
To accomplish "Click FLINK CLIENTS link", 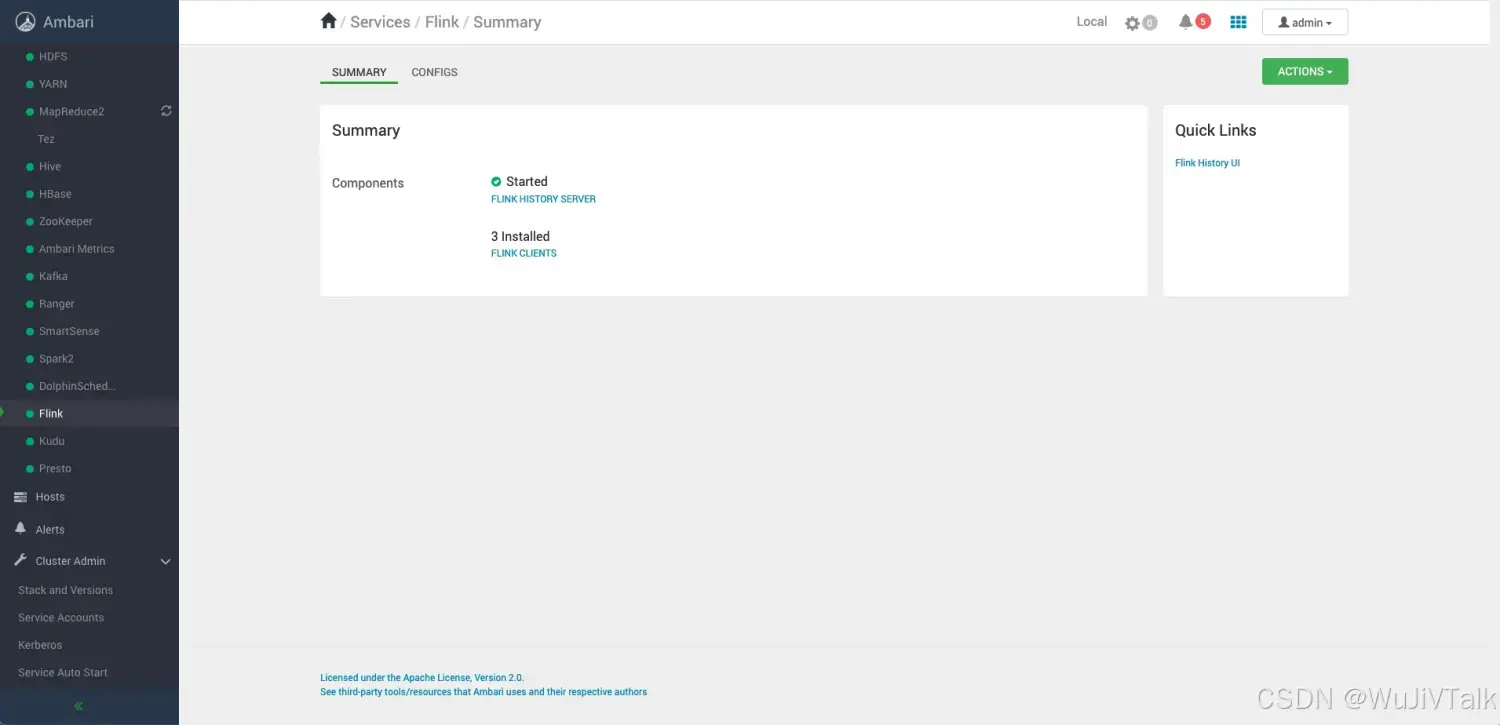I will click(x=524, y=254).
